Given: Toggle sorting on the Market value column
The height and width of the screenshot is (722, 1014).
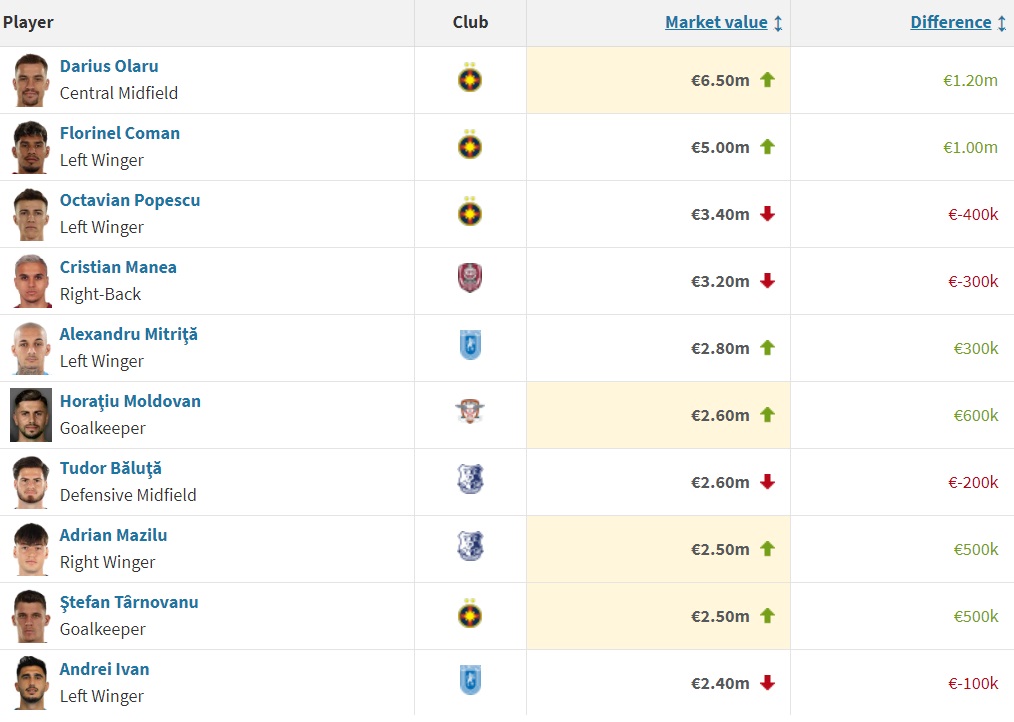Looking at the screenshot, I should pyautogui.click(x=716, y=22).
